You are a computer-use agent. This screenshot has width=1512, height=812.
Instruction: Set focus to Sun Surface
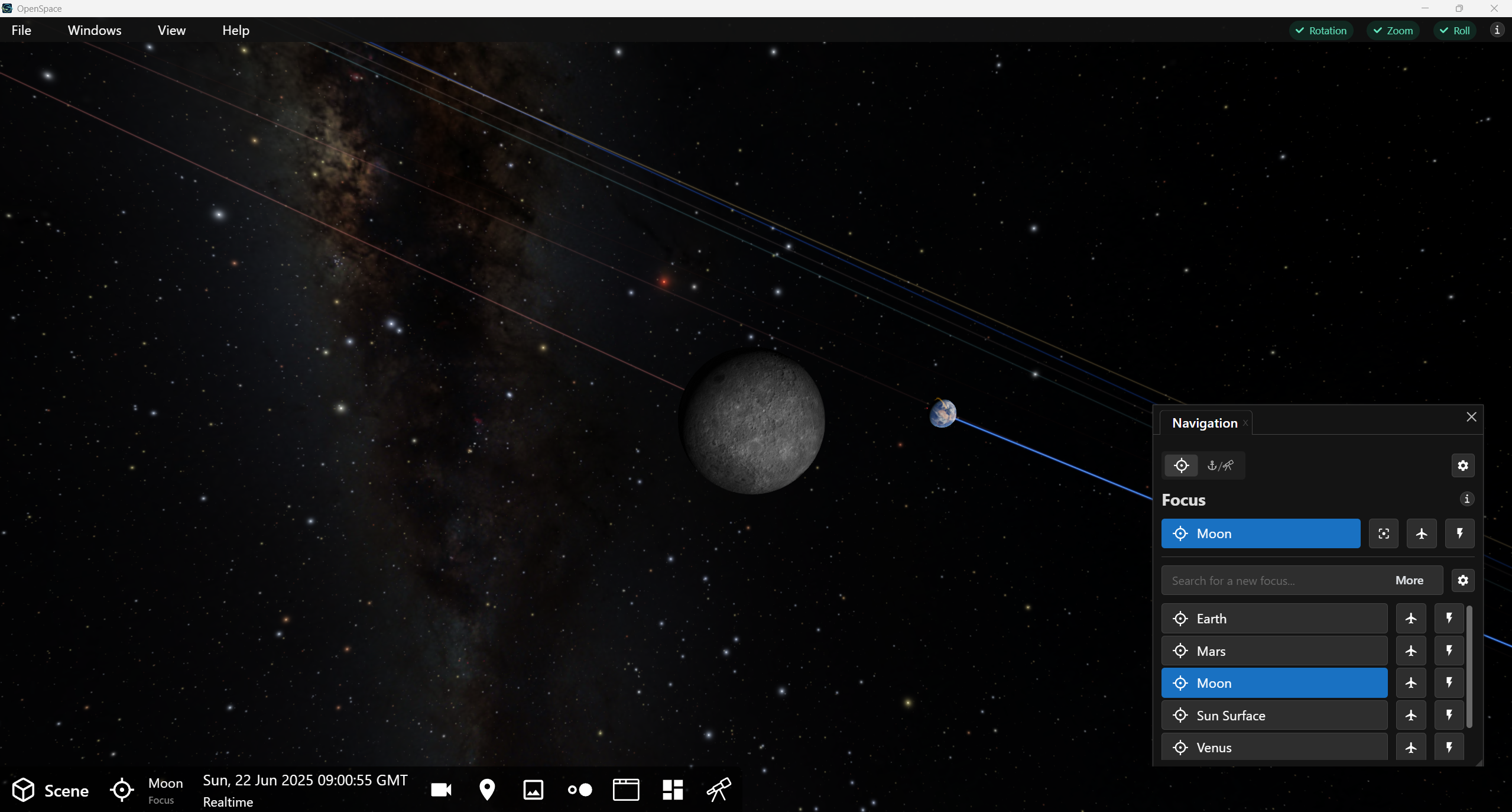[1274, 716]
